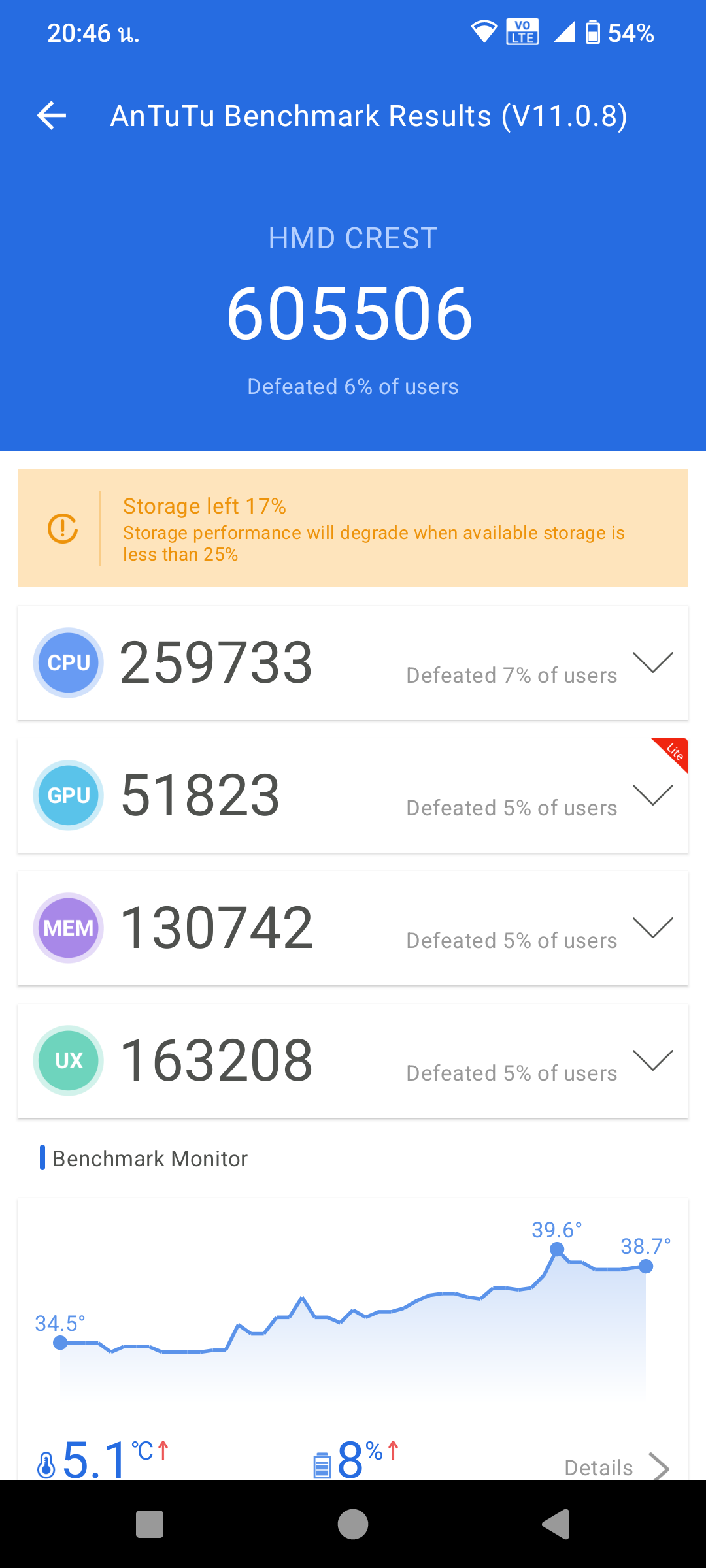Expand the GPU score details chevron
706x1568 pixels.
[652, 795]
